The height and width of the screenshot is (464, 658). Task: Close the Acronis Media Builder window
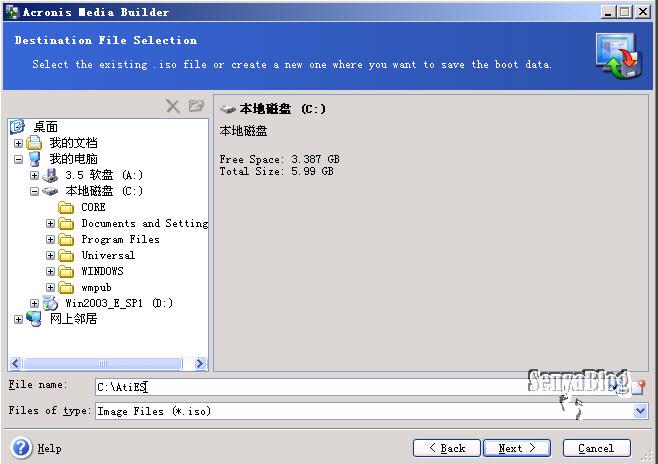[x=642, y=12]
